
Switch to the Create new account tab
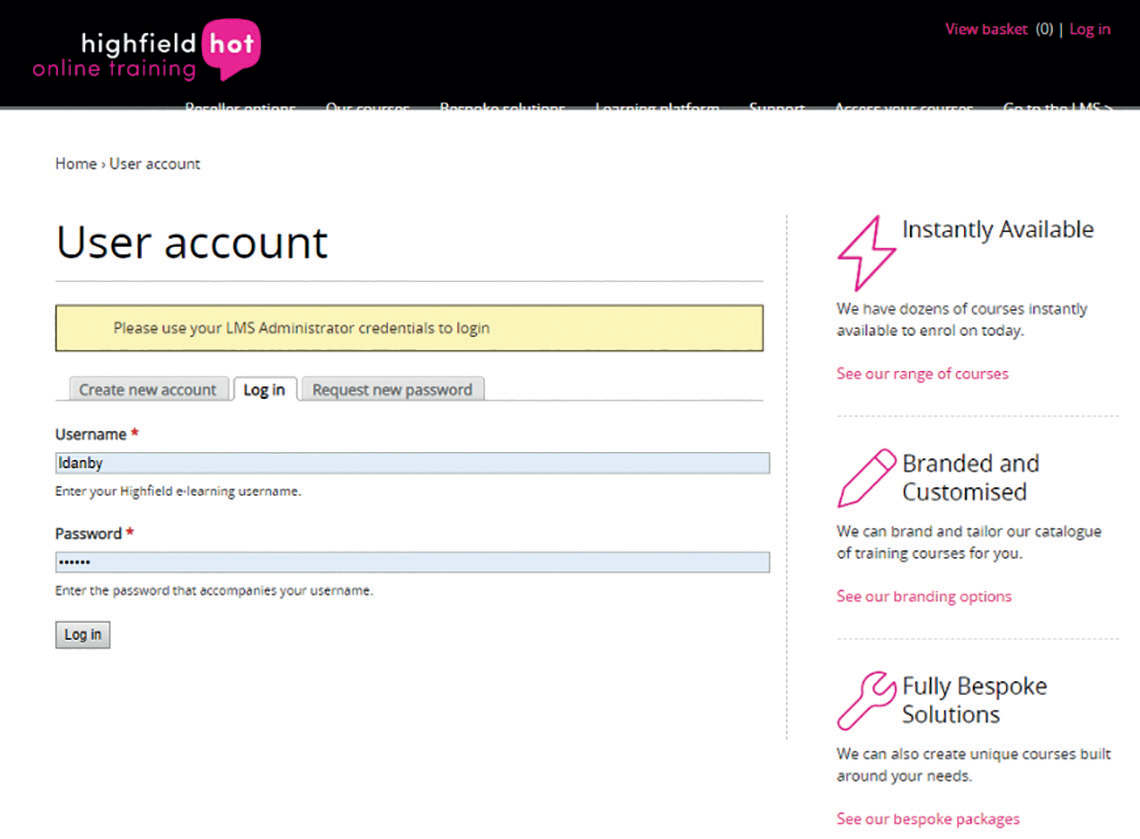[x=147, y=390]
